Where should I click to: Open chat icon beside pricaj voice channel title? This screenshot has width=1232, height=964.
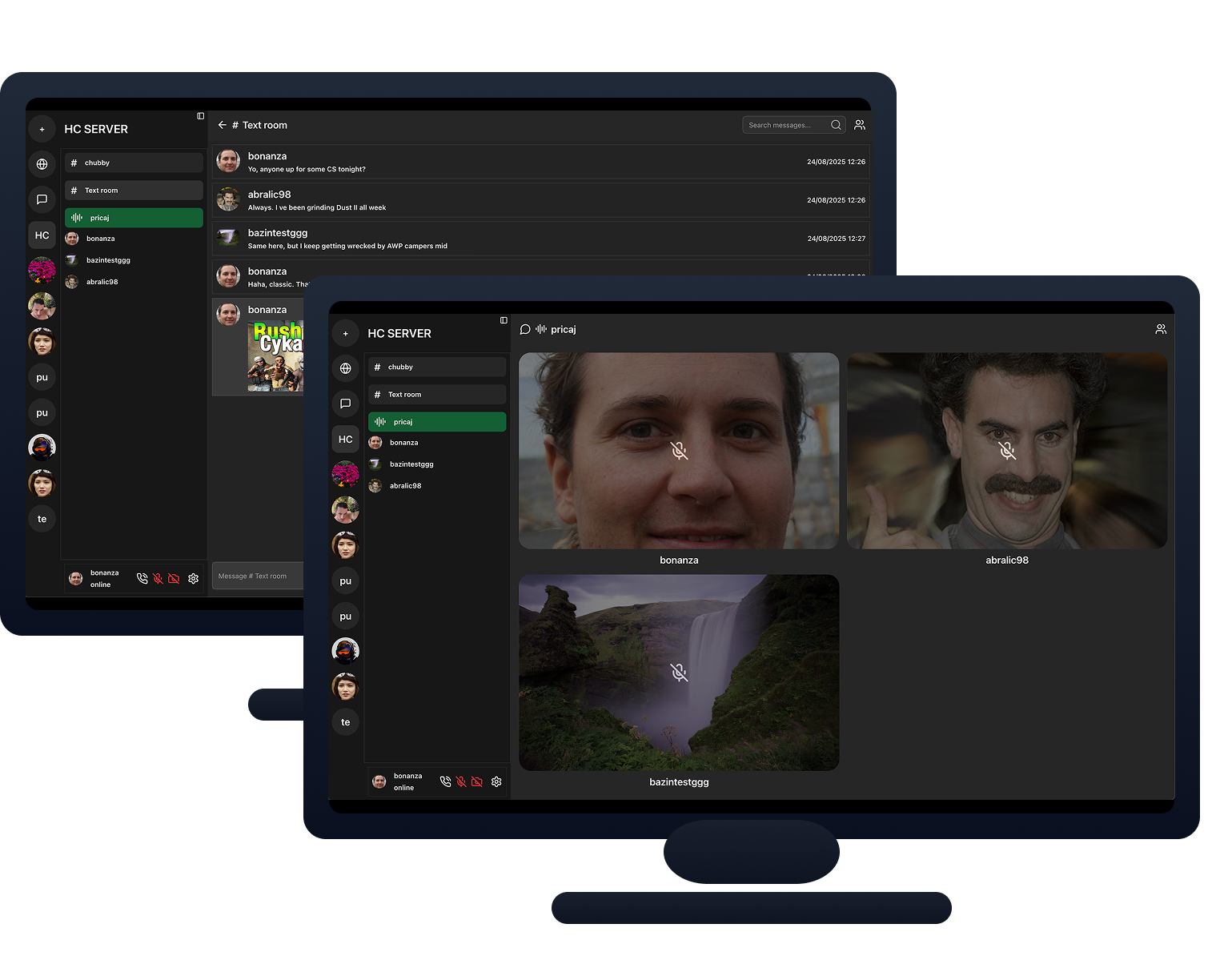tap(525, 329)
